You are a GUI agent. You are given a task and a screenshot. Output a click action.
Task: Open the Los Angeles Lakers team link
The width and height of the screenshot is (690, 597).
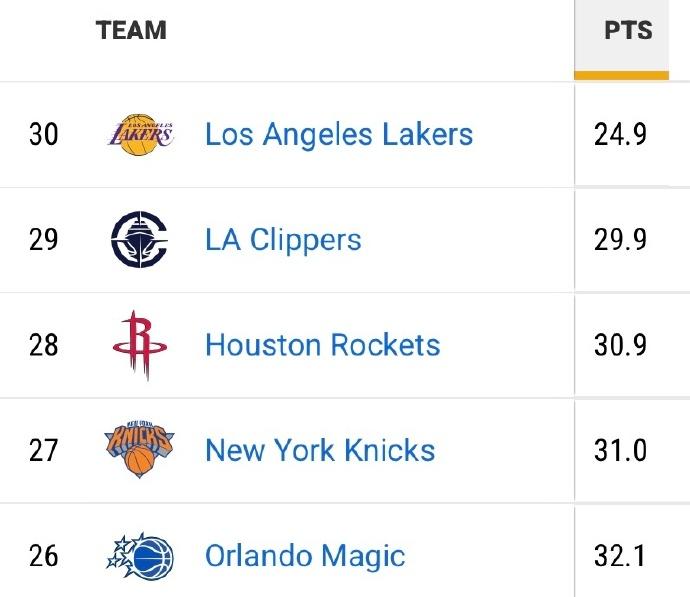(339, 134)
